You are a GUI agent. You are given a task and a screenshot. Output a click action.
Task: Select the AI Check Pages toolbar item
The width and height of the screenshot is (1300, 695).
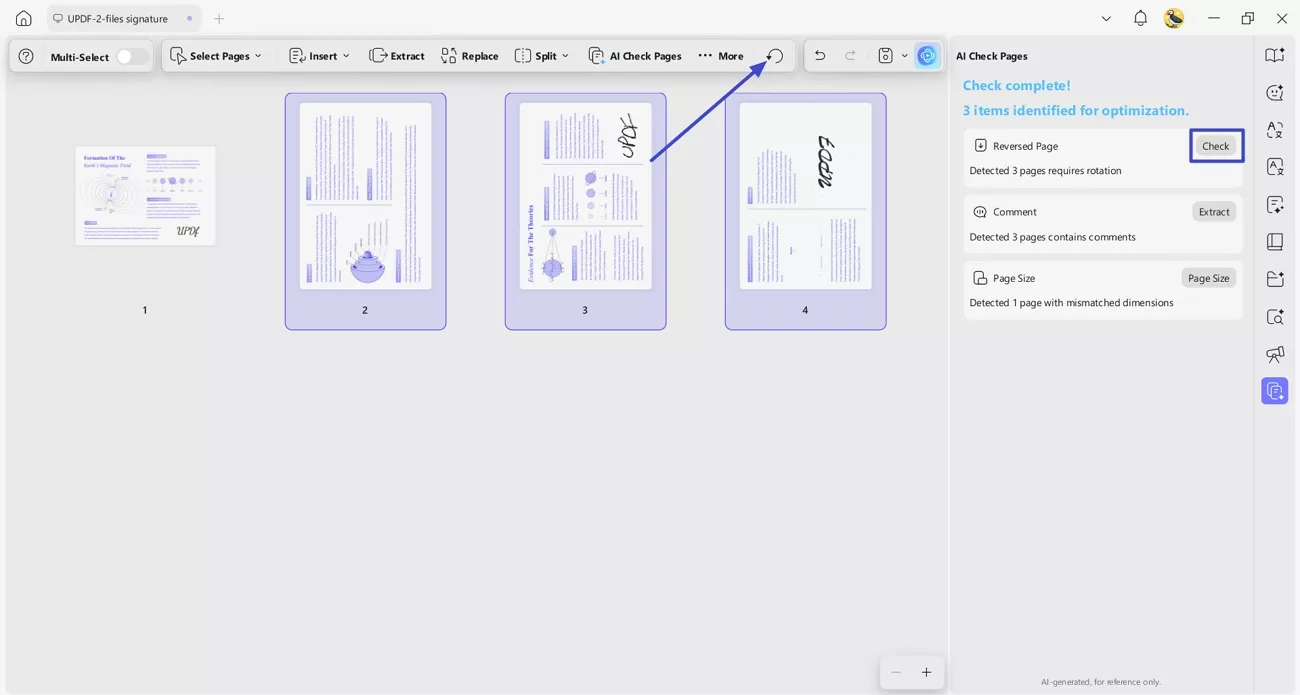(634, 55)
